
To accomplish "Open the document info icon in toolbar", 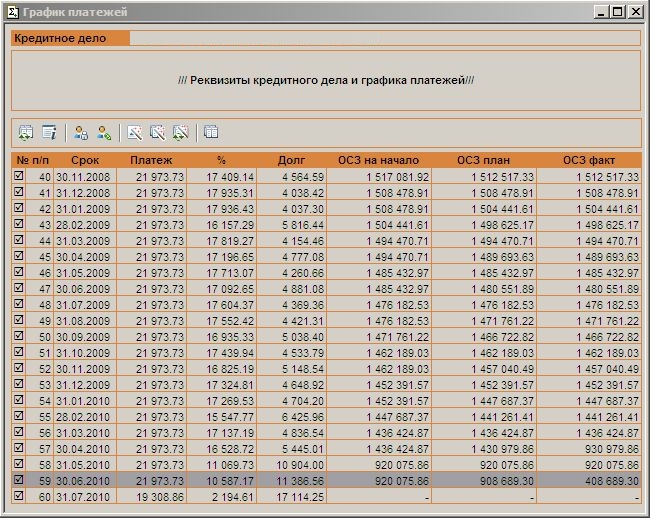I will point(48,132).
